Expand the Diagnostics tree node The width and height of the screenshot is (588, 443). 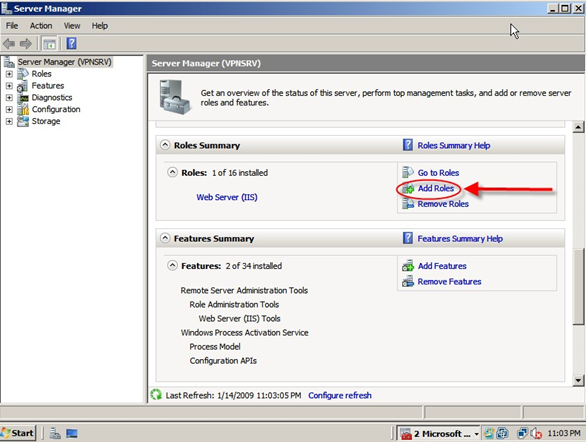[9, 98]
